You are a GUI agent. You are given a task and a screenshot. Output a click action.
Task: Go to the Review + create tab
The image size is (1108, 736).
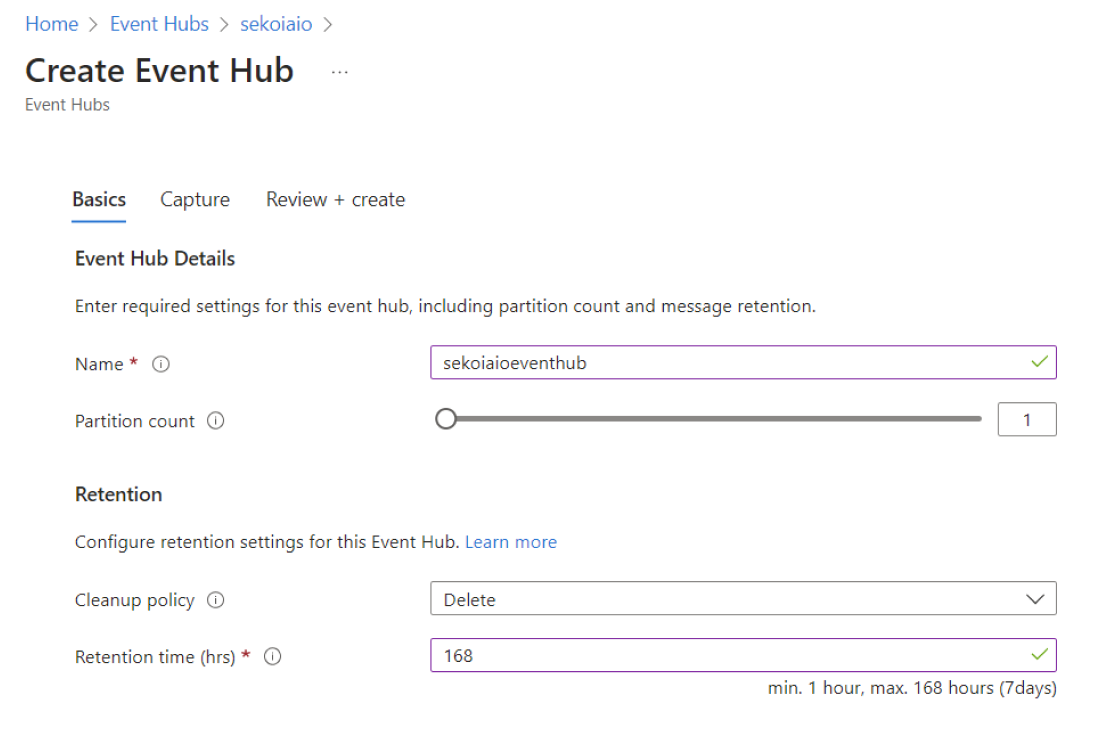pos(335,199)
